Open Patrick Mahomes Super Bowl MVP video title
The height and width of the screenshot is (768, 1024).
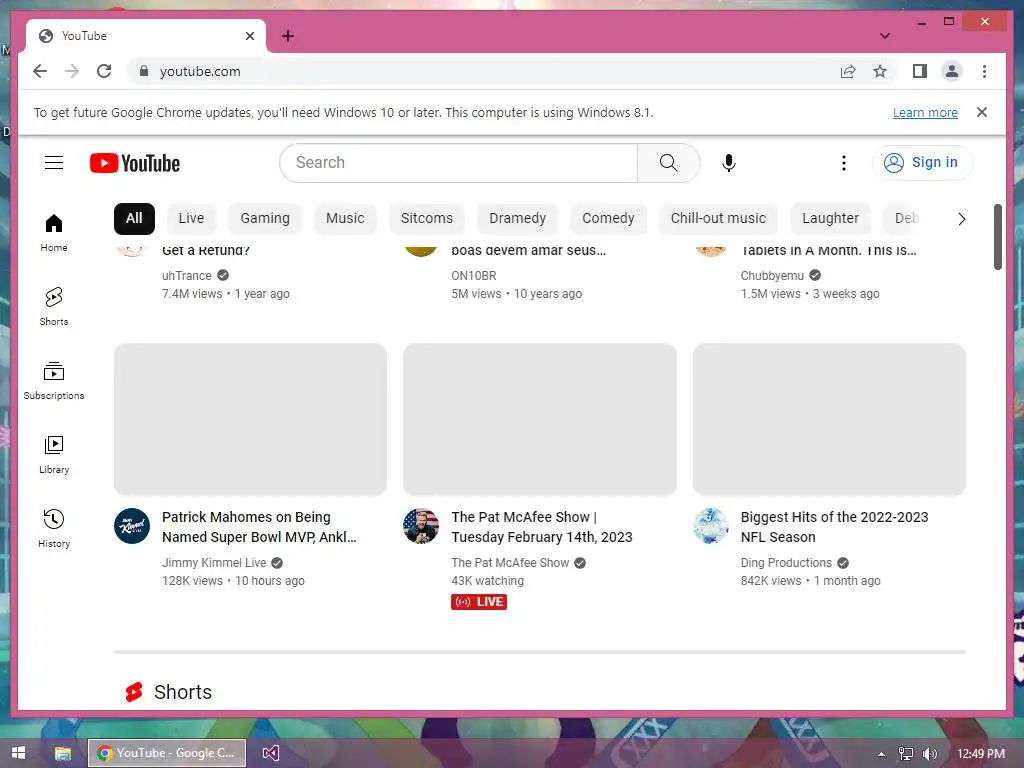coord(259,527)
